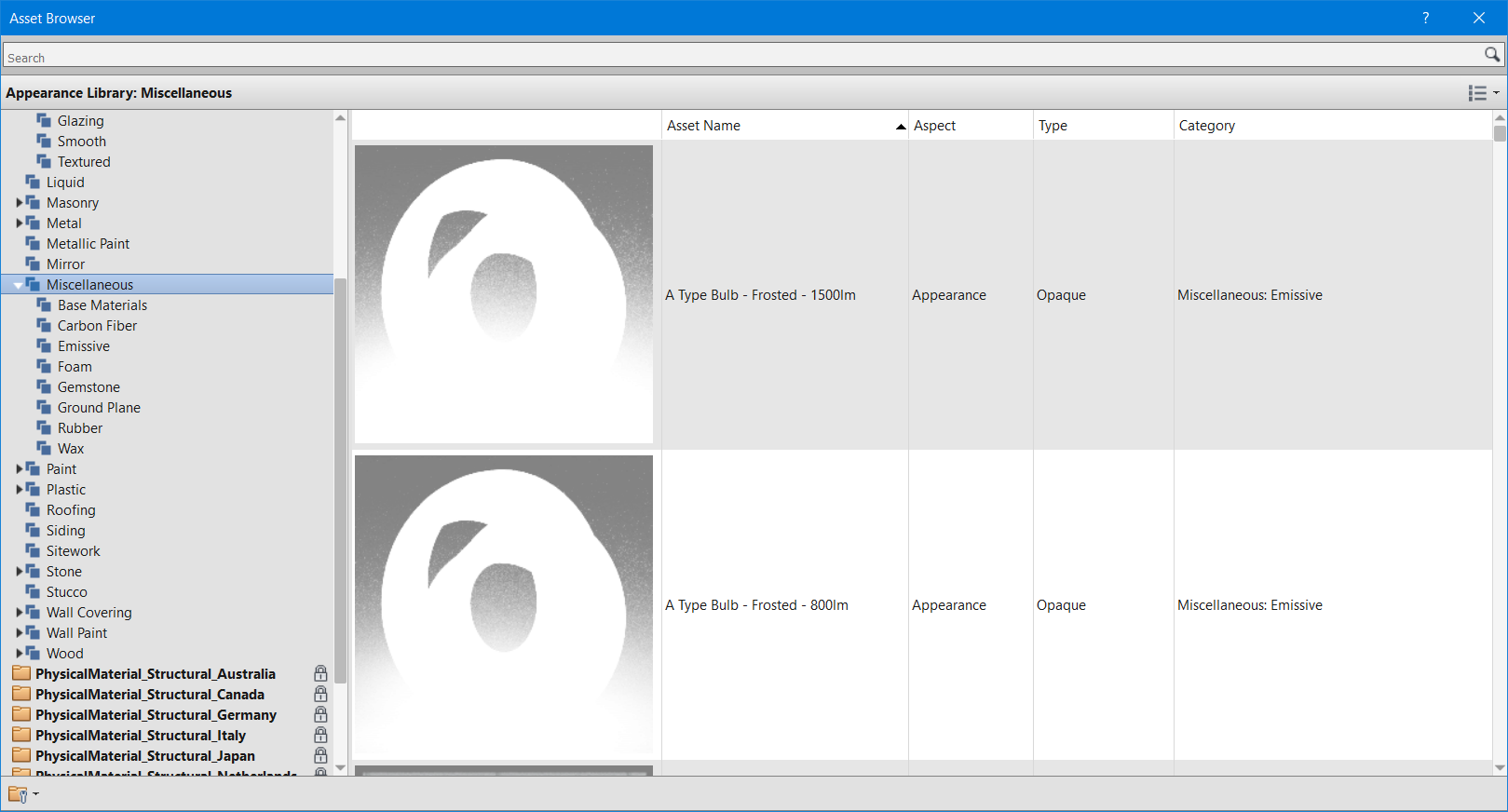The image size is (1508, 812).
Task: Click the lock icon for PhysicalMaterial_Structural_Australia
Action: pyautogui.click(x=320, y=673)
